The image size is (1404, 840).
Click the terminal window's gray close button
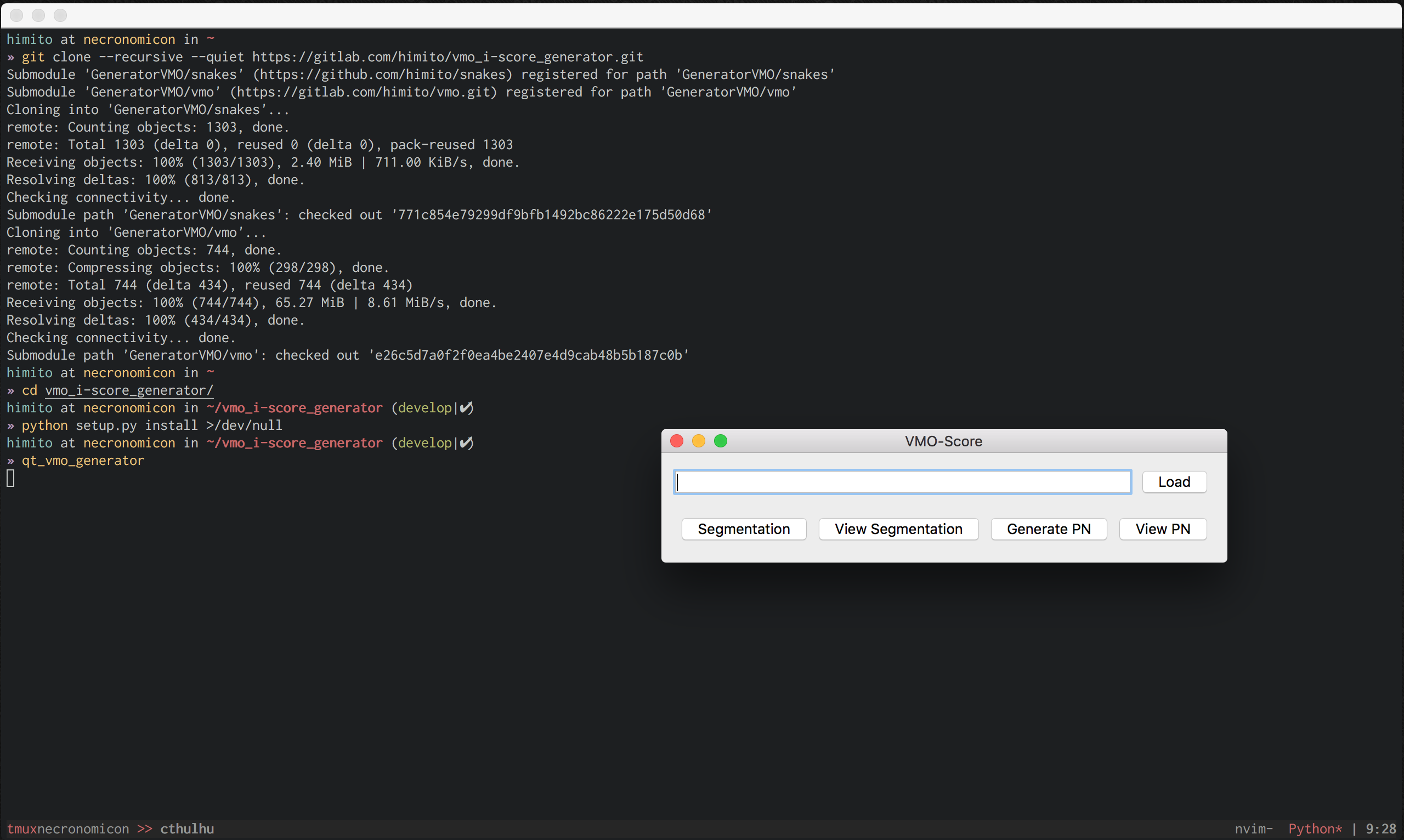[16, 15]
